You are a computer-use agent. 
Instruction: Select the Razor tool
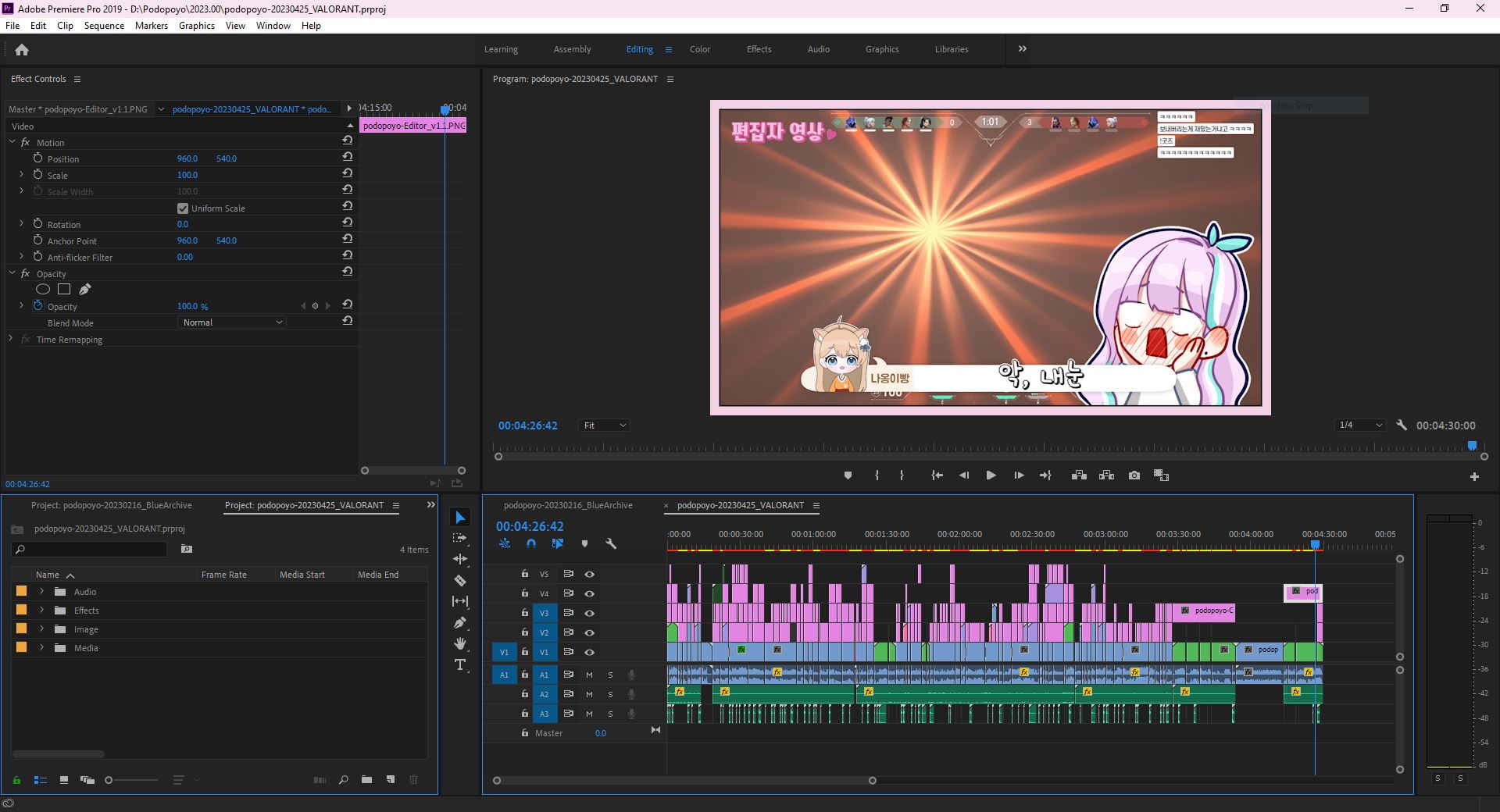pos(460,580)
